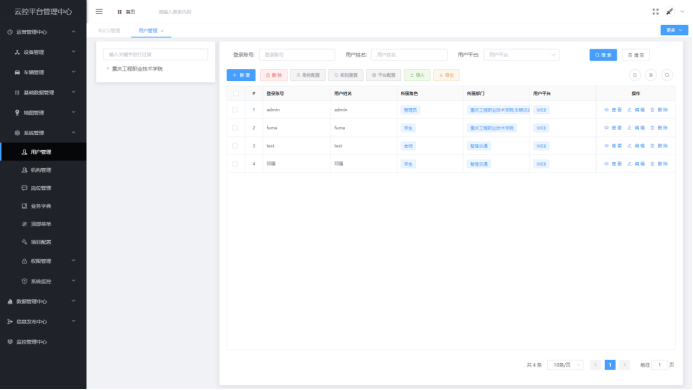Image resolution: width=693 pixels, height=390 pixels.
Task: Delete the fuma user row
Action: point(659,128)
